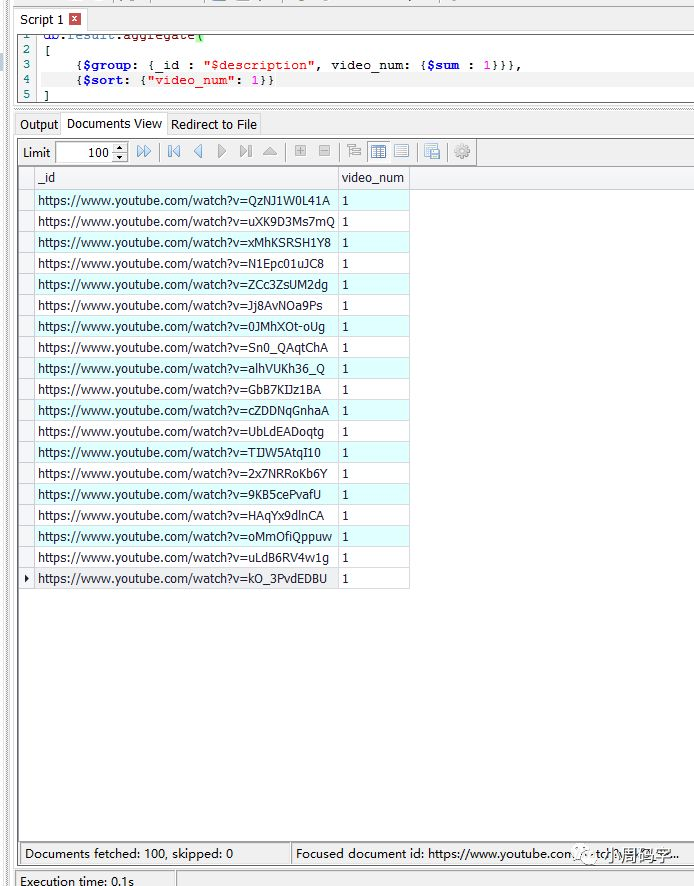Close the Script 1 tab

[x=75, y=19]
